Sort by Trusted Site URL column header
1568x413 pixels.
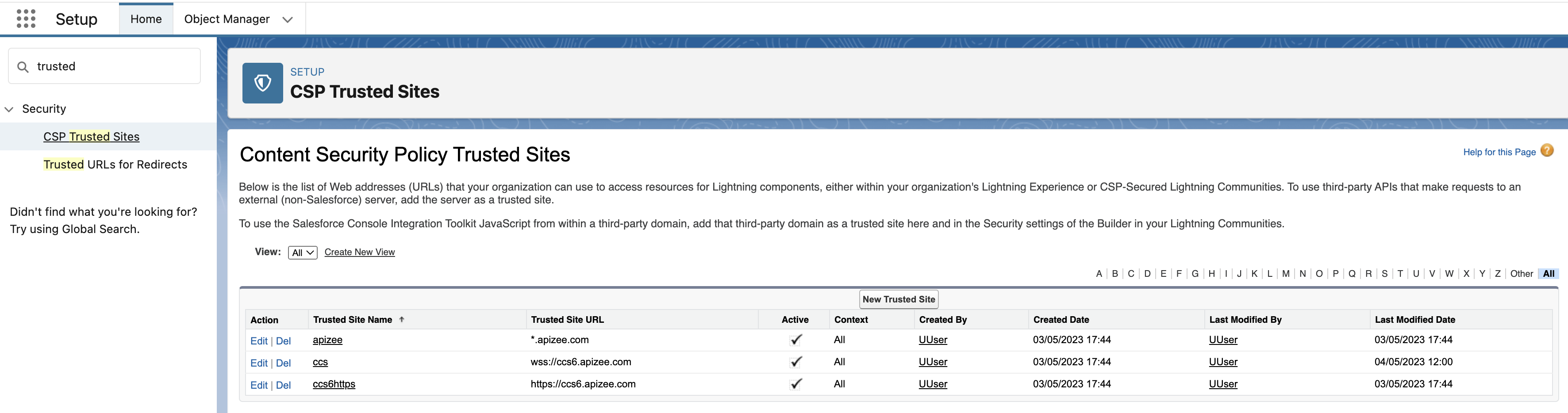click(x=567, y=319)
